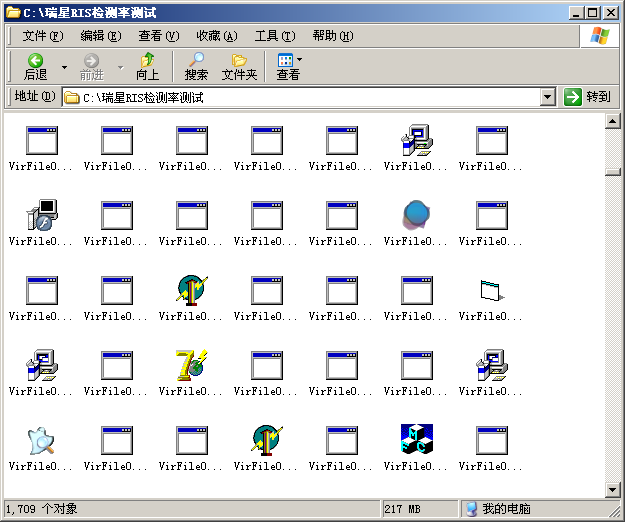
Task: Select the installer-icon file in the top row
Action: (x=416, y=147)
